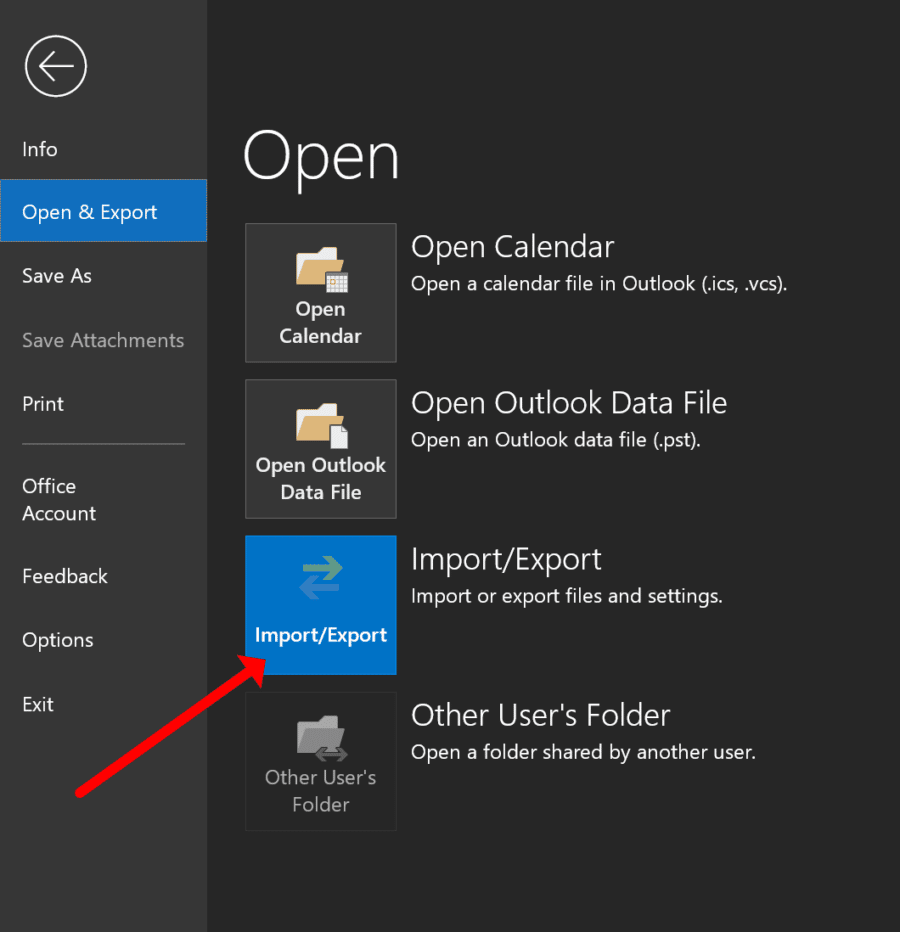Click the 'Other User's Folder' tile label
Image resolution: width=900 pixels, height=932 pixels.
320,791
